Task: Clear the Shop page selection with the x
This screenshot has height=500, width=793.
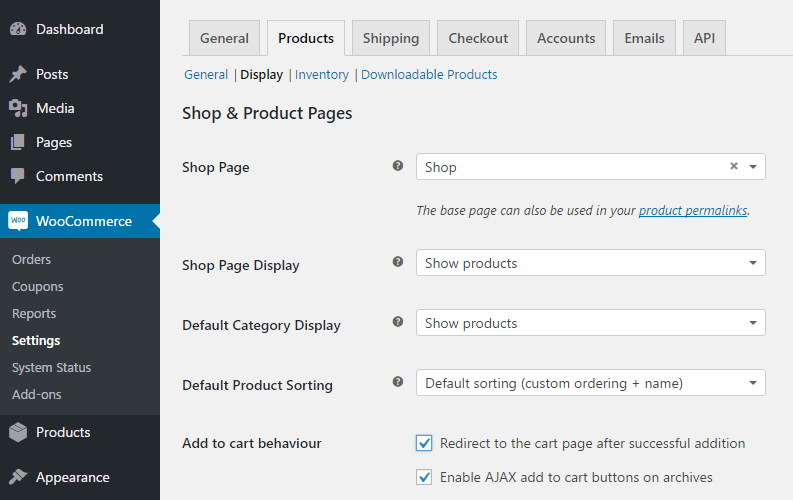Action: (733, 167)
